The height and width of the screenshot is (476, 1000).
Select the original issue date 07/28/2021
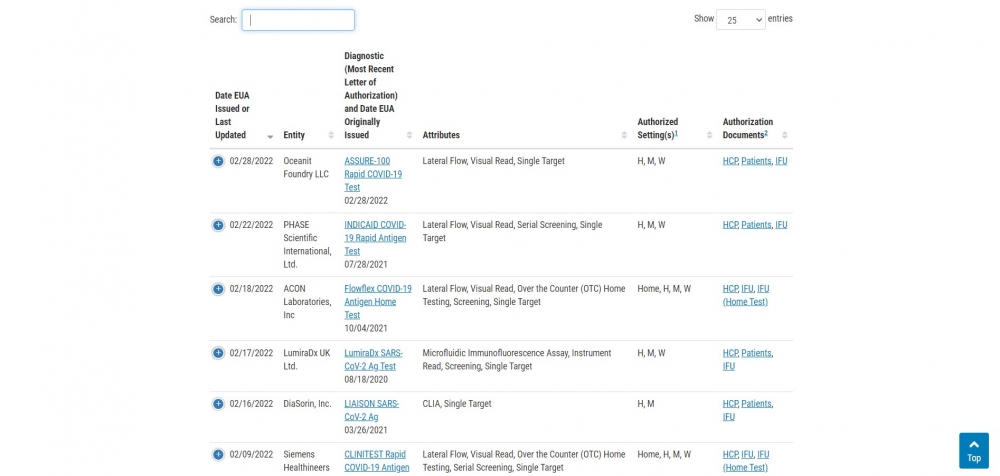(366, 264)
